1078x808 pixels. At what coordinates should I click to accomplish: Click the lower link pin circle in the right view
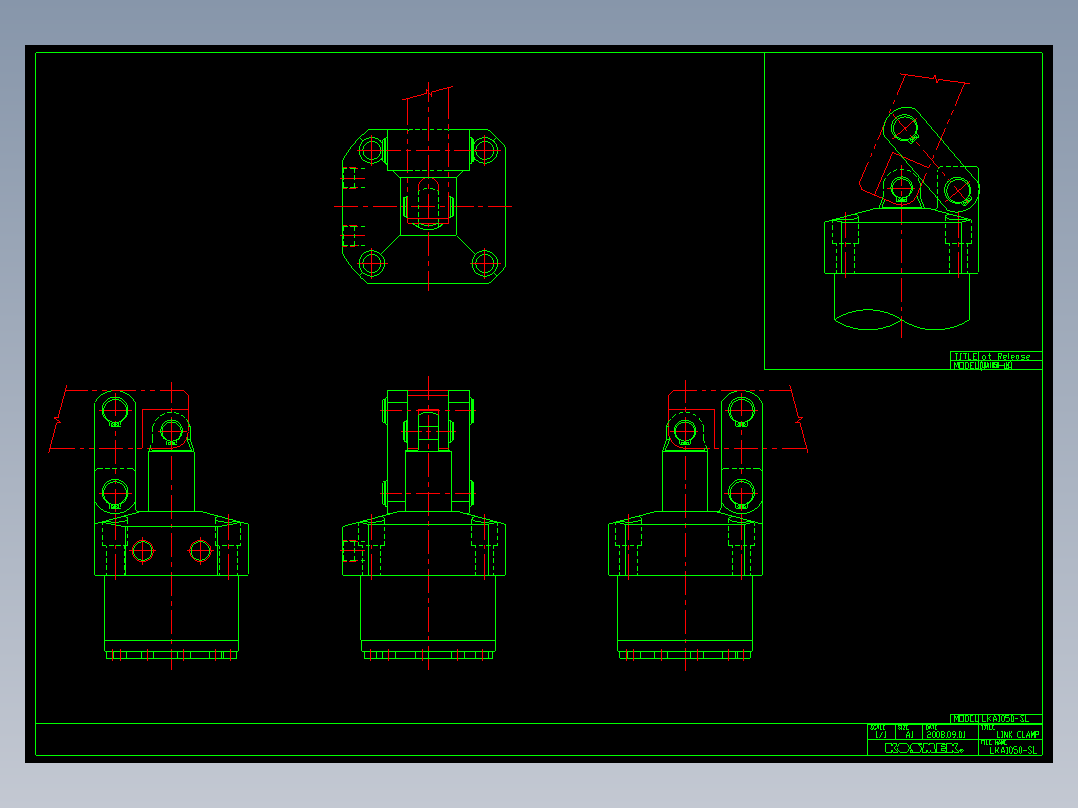741,493
